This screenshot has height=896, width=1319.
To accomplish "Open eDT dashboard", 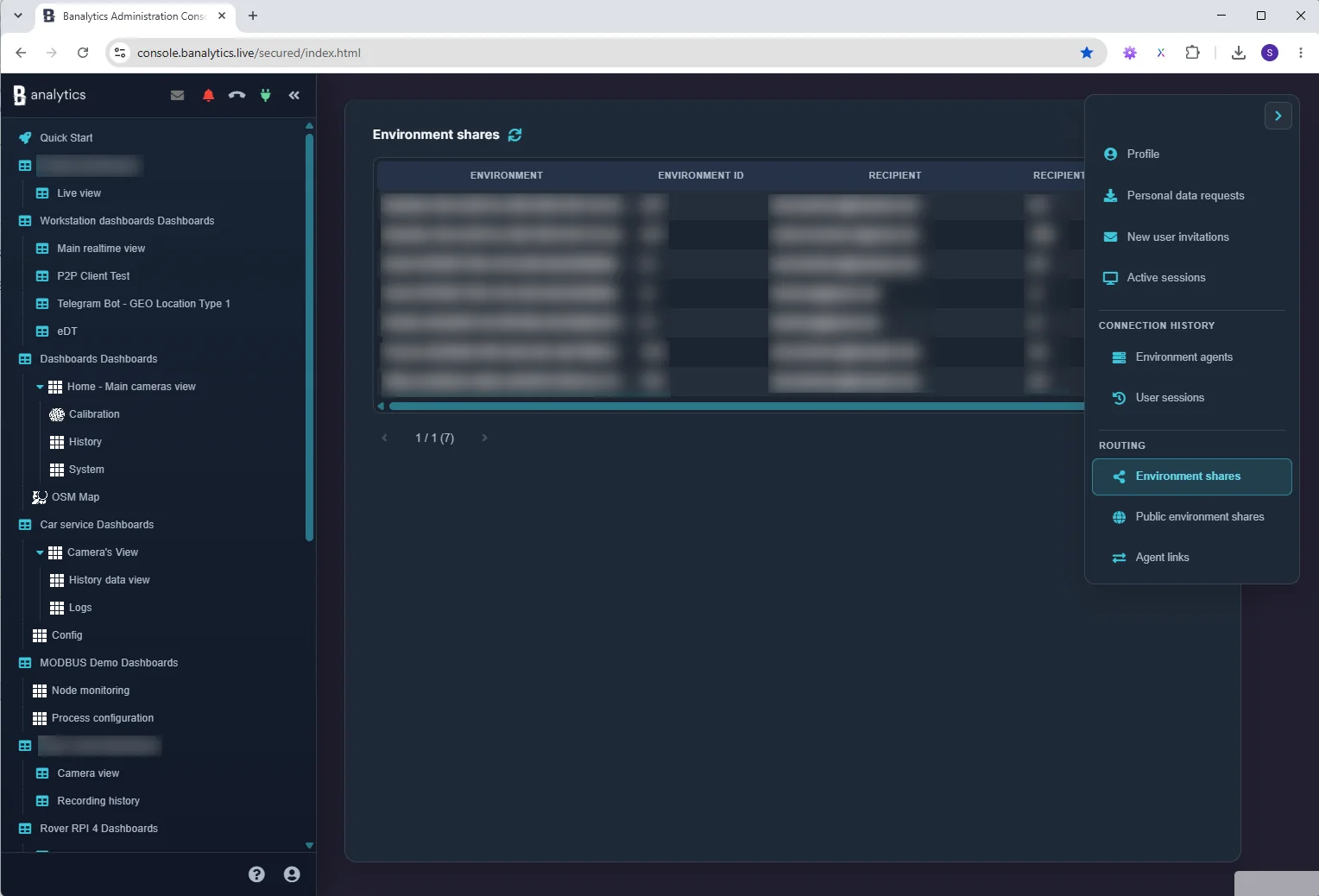I will [x=67, y=331].
